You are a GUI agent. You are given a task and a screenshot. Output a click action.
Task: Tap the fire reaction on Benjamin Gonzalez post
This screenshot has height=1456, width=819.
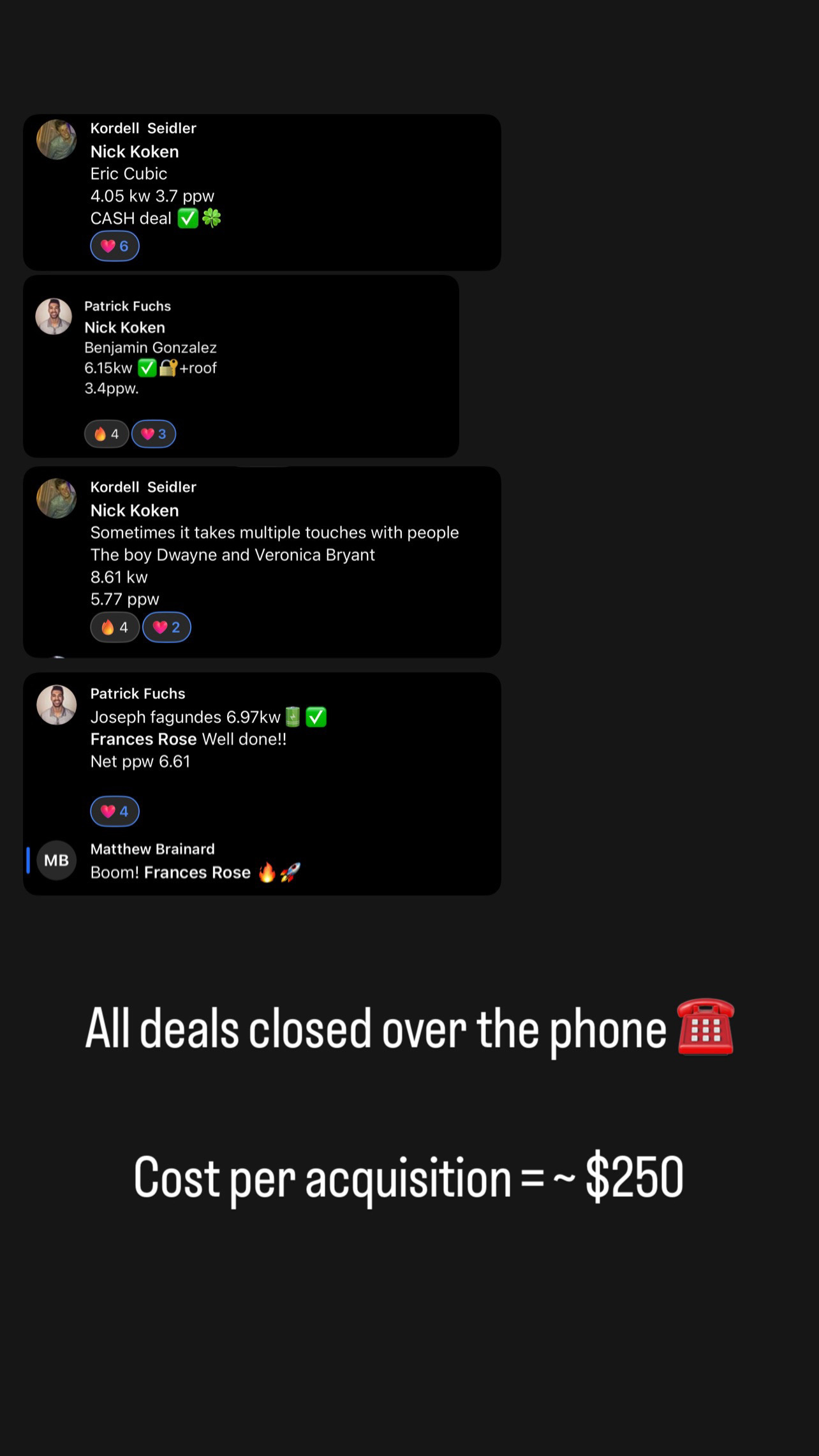(107, 434)
